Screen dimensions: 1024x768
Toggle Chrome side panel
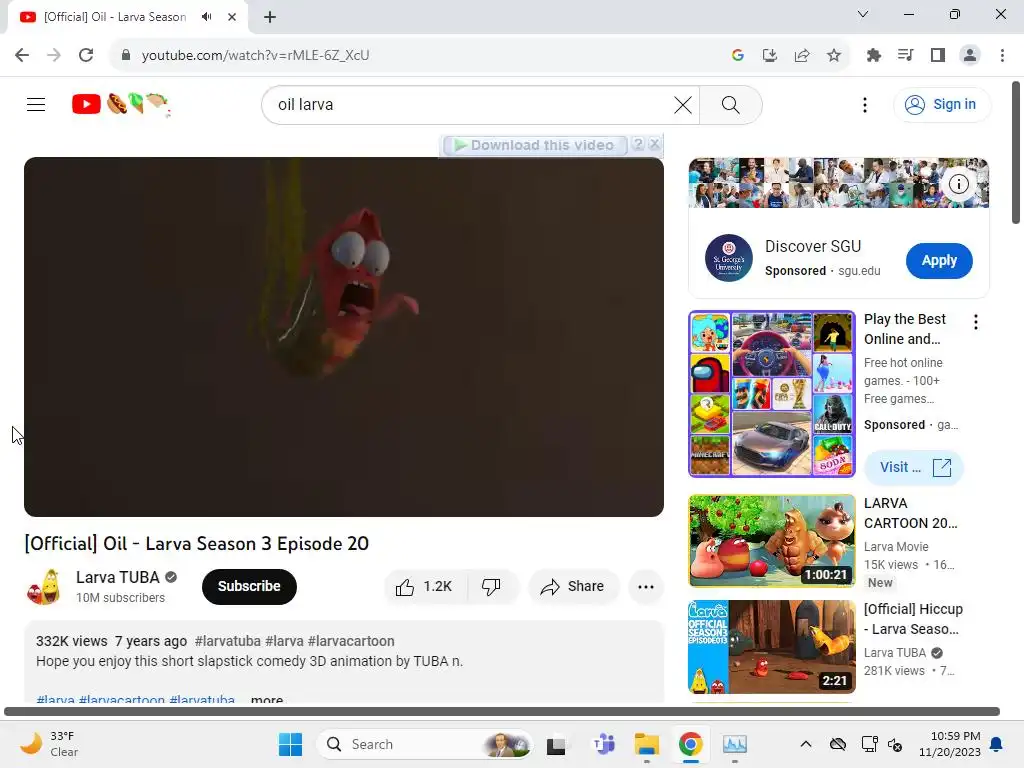pos(938,56)
